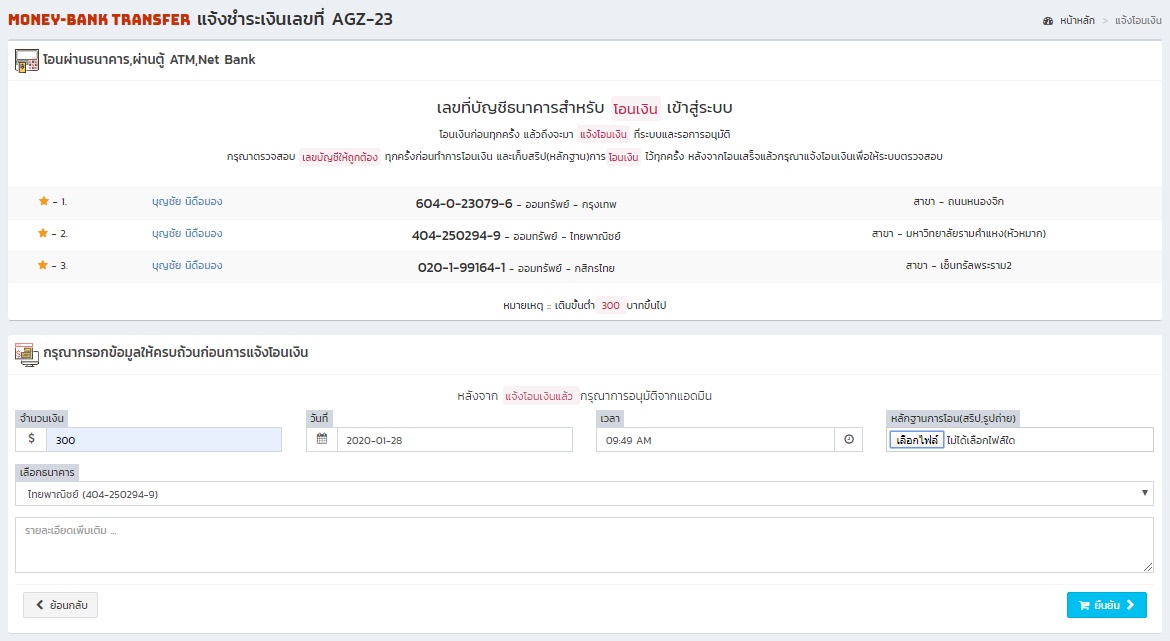This screenshot has height=641, width=1170.
Task: Click account name link for Kasikorn account
Action: click(x=187, y=266)
